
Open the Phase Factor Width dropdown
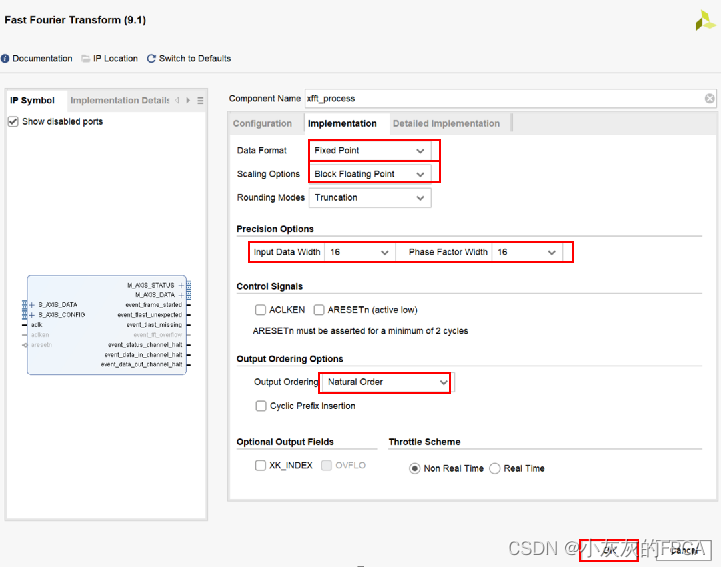tap(527, 252)
